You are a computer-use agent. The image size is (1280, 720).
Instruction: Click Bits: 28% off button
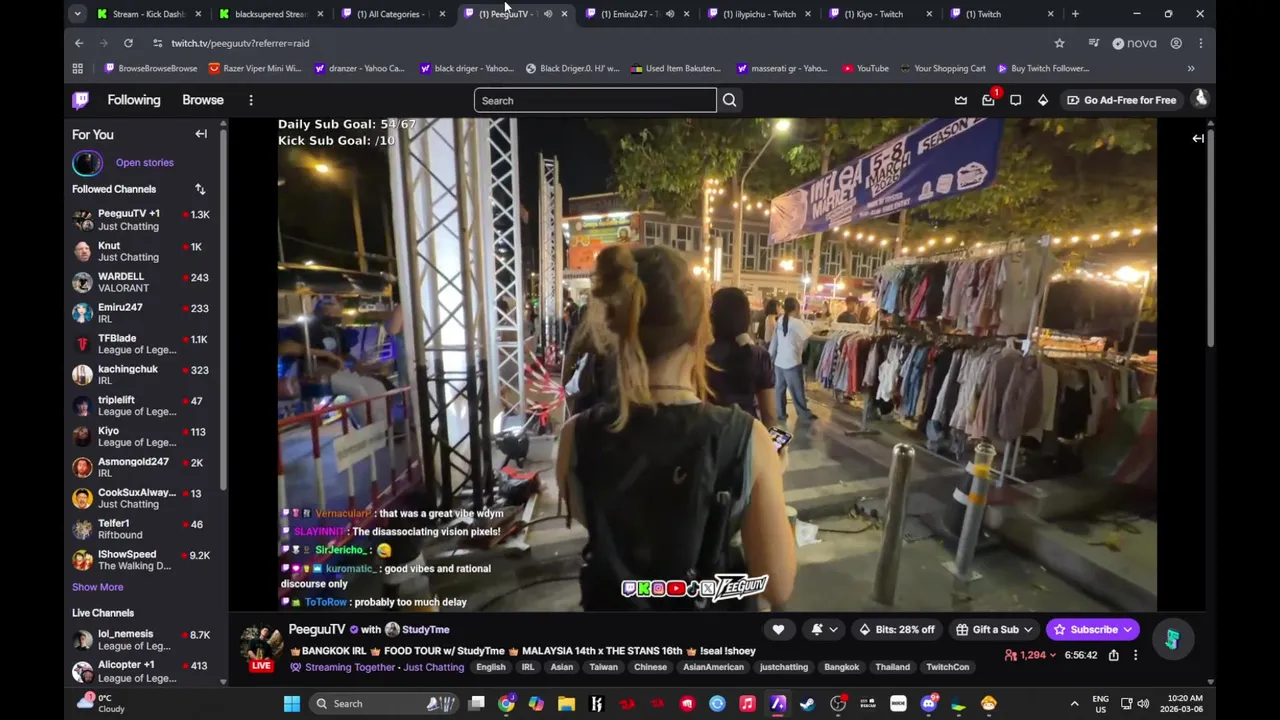[896, 629]
